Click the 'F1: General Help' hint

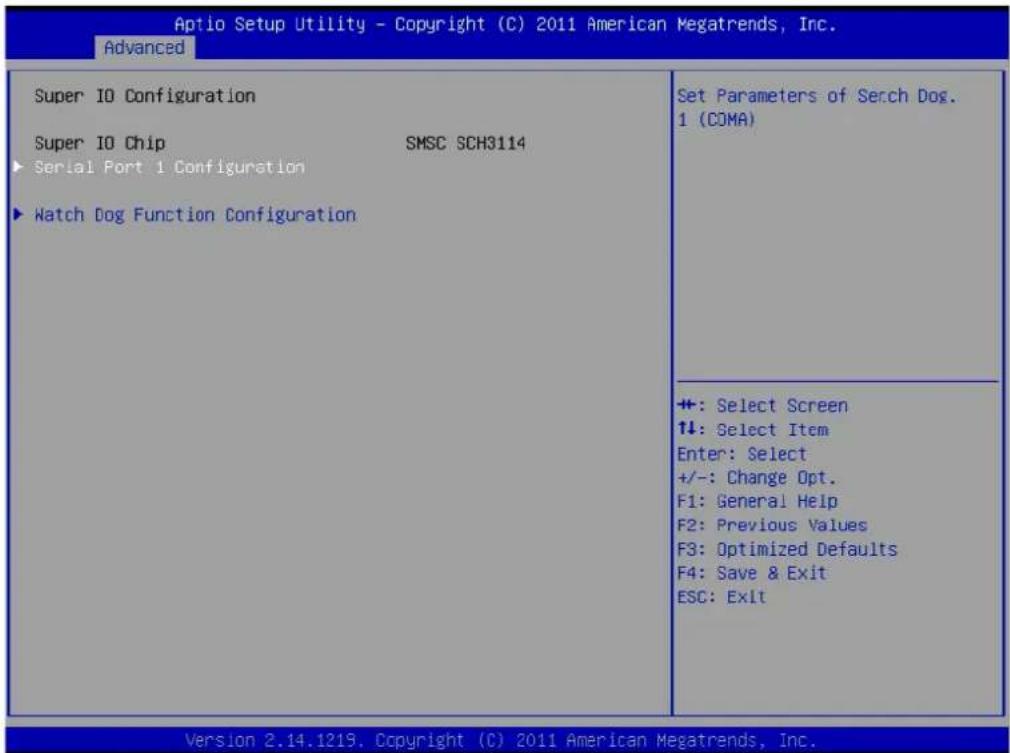point(758,501)
